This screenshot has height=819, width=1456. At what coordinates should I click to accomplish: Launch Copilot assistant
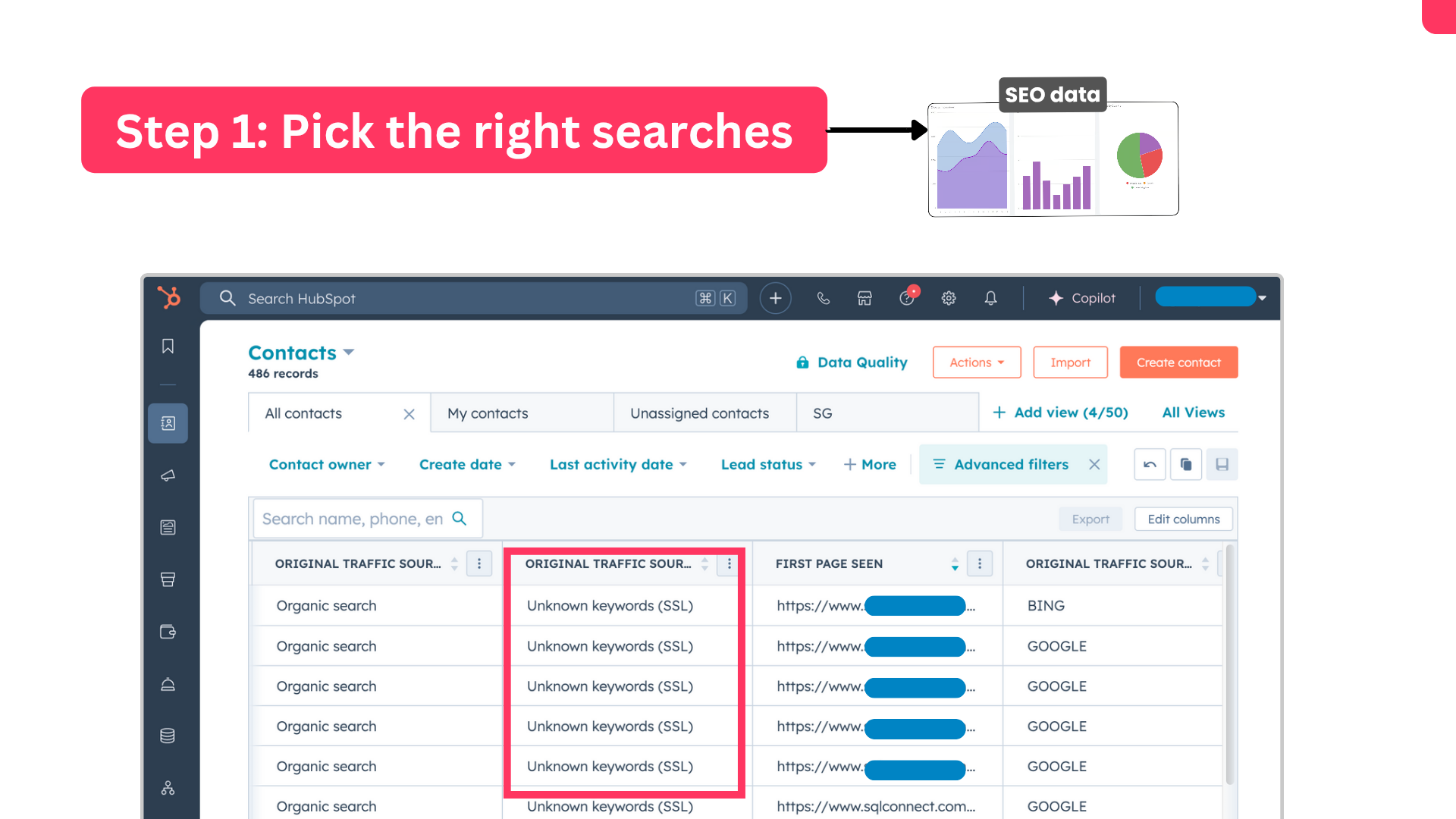[1082, 298]
